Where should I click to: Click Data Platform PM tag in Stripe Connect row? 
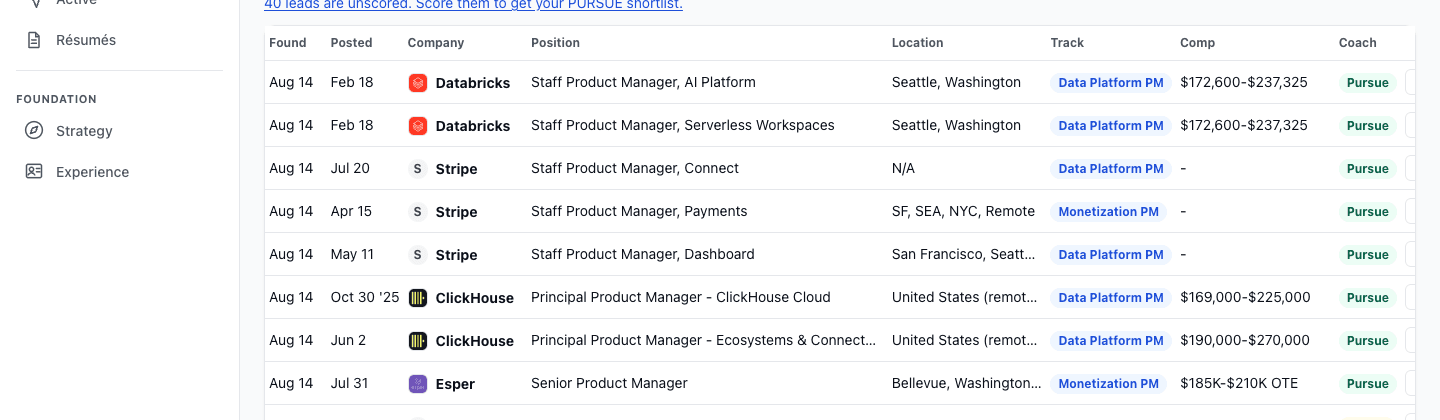click(x=1111, y=169)
